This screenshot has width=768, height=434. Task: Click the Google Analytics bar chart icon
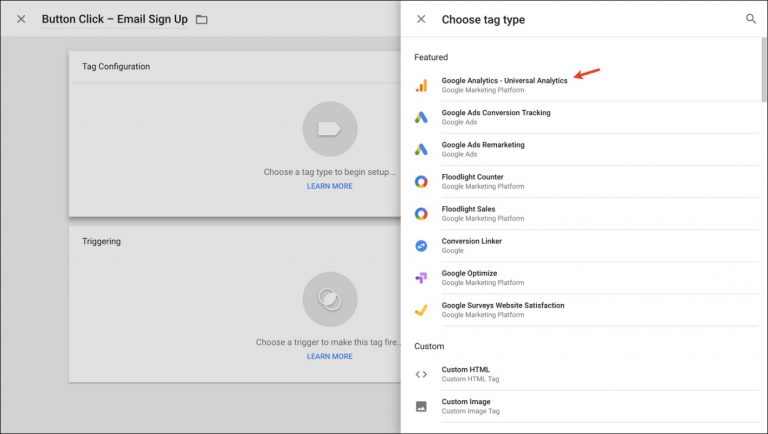421,85
